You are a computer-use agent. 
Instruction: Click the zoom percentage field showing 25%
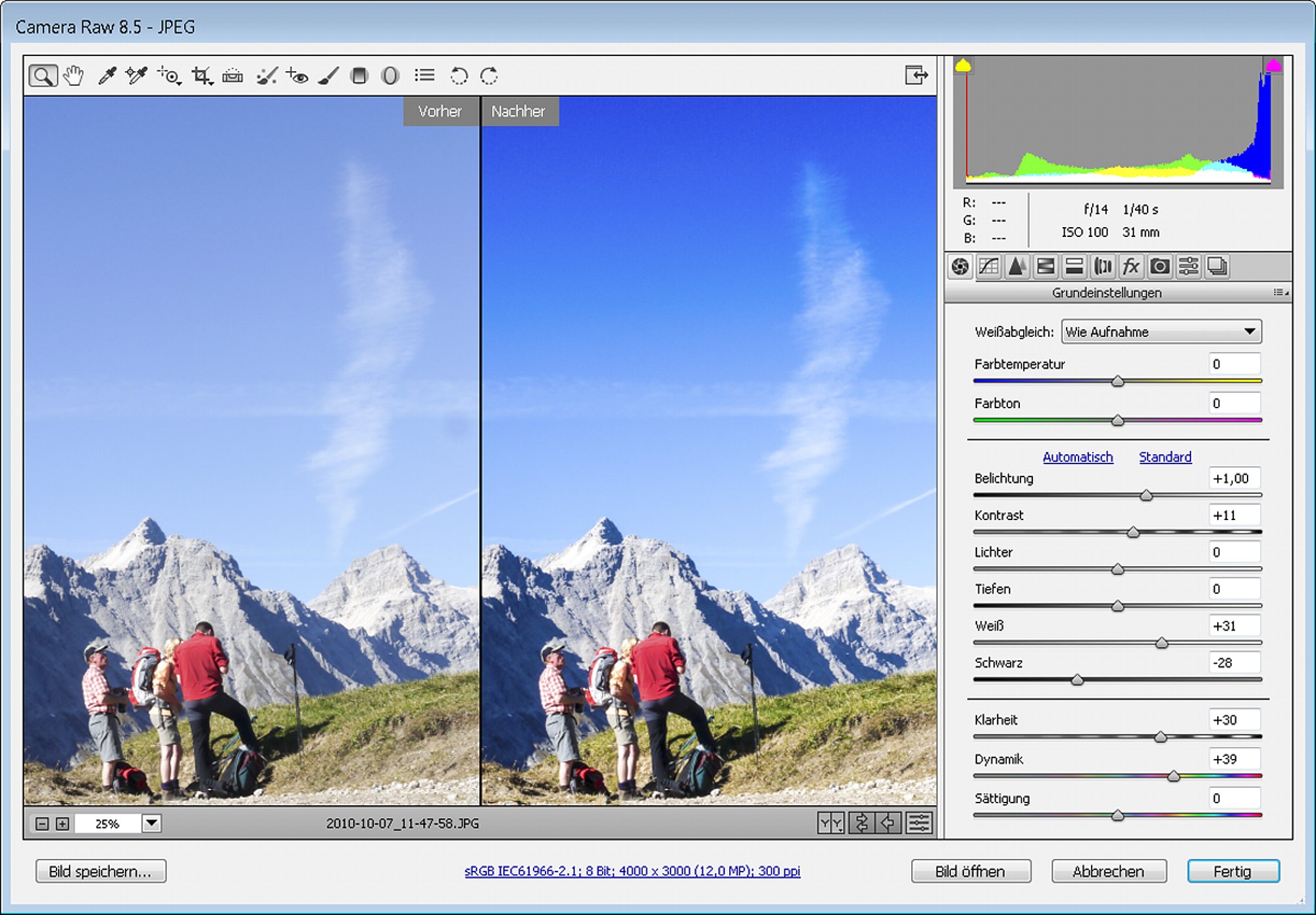pos(107,823)
